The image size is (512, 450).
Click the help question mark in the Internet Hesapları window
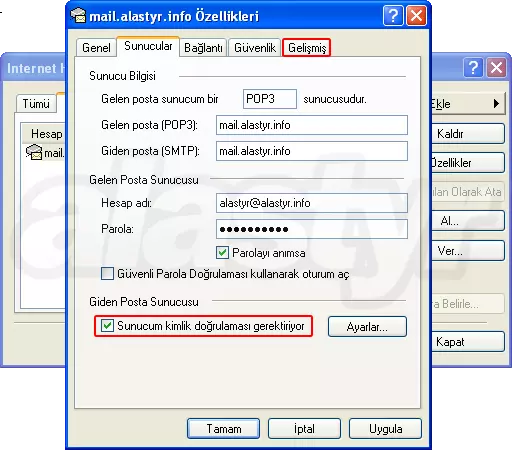(x=473, y=68)
